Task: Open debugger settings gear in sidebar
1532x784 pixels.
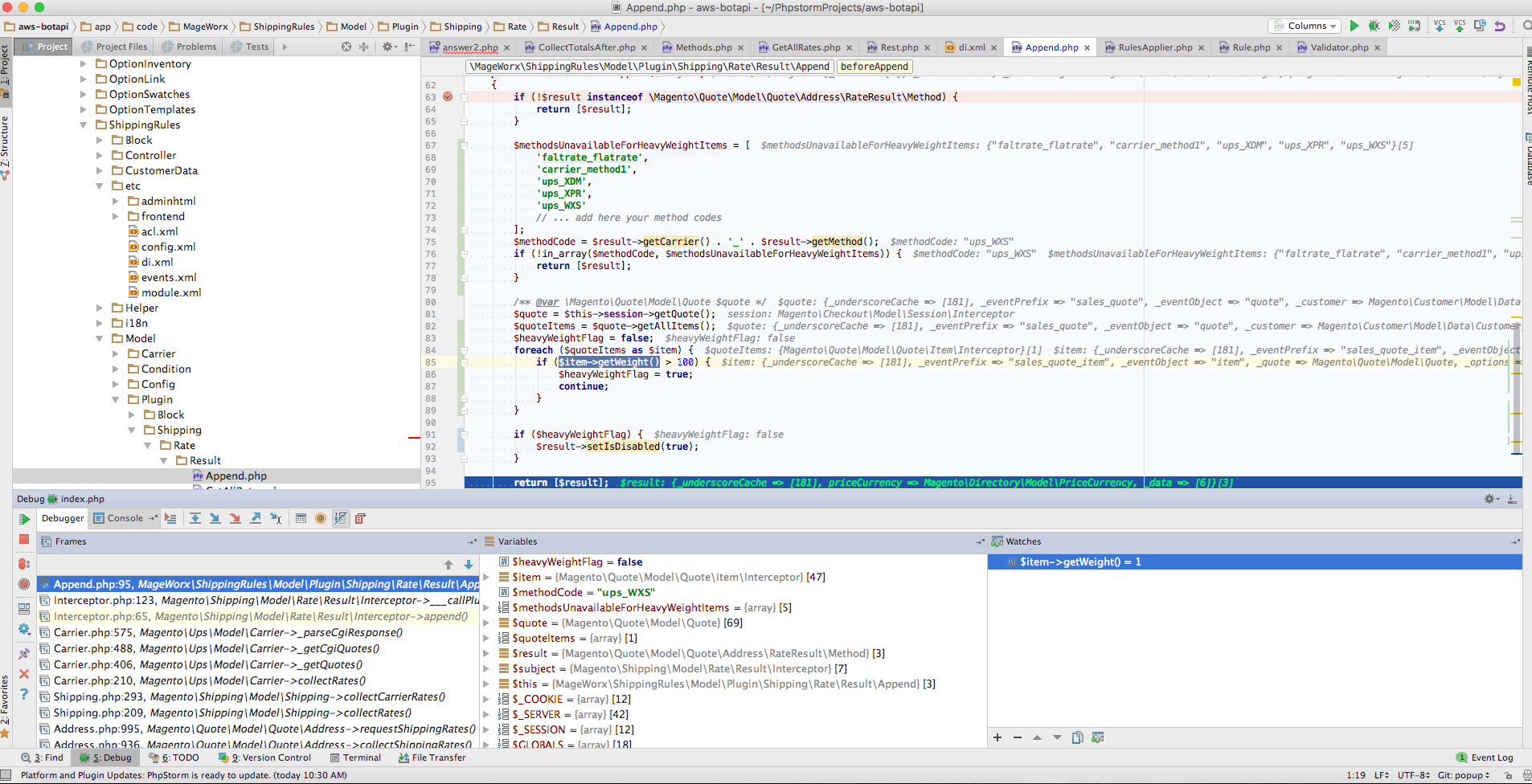Action: (x=24, y=629)
